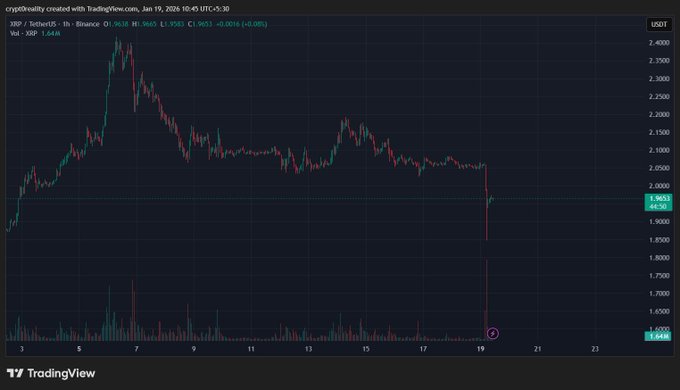Click the 2.3000 price axis label
The height and width of the screenshot is (390, 680).
(659, 79)
